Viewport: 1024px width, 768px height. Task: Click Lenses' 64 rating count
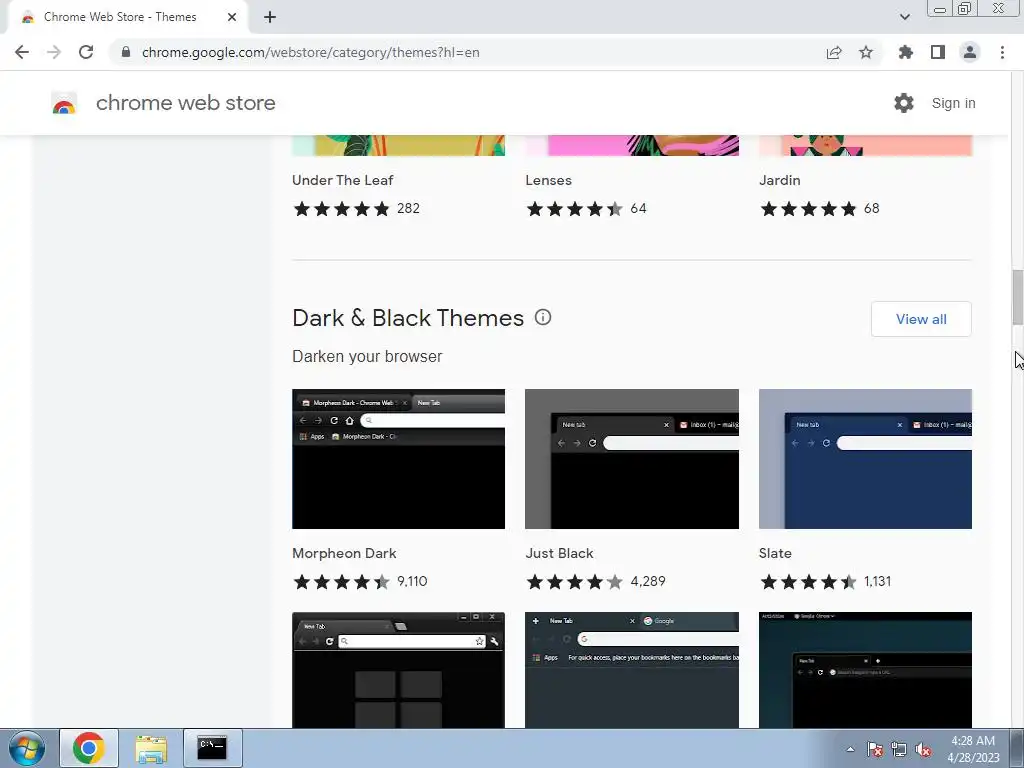click(x=638, y=208)
